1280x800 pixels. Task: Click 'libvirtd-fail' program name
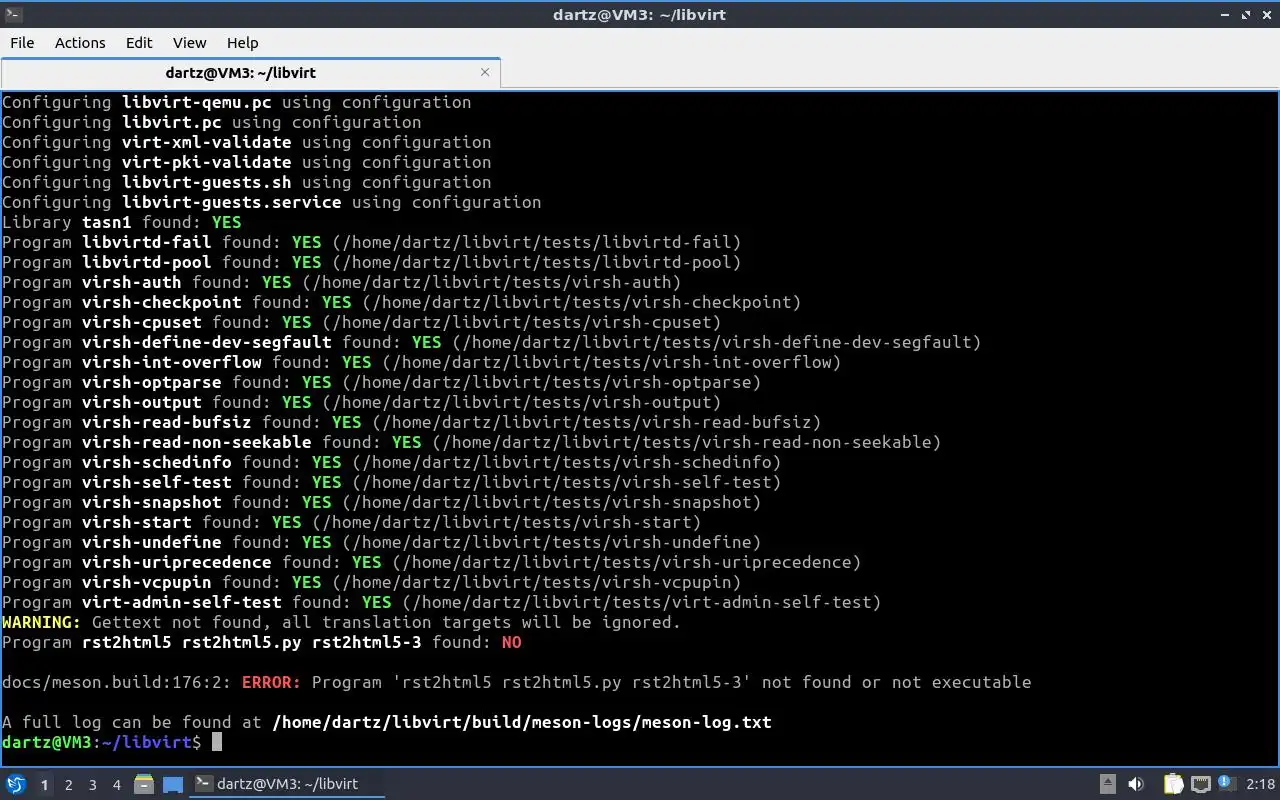(146, 242)
